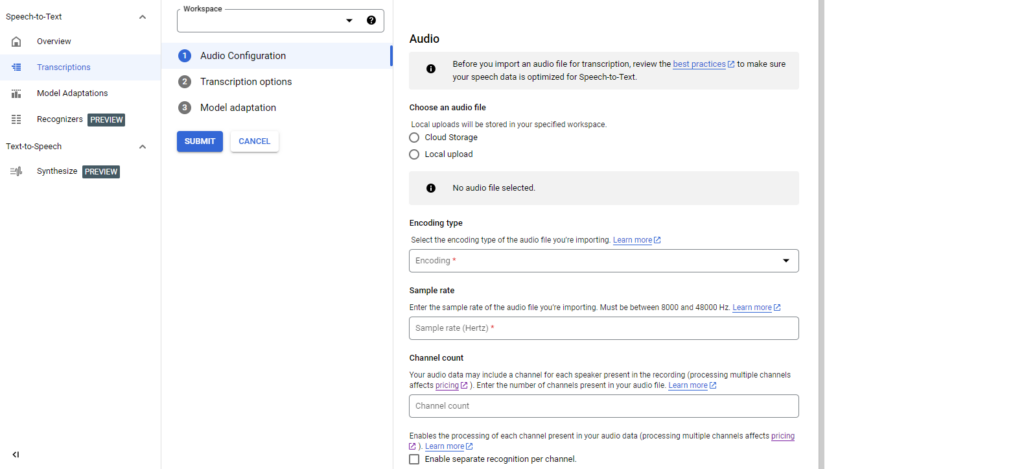The image size is (1024, 469).
Task: Click the 'Choose an audio file' label
Action: click(x=447, y=107)
